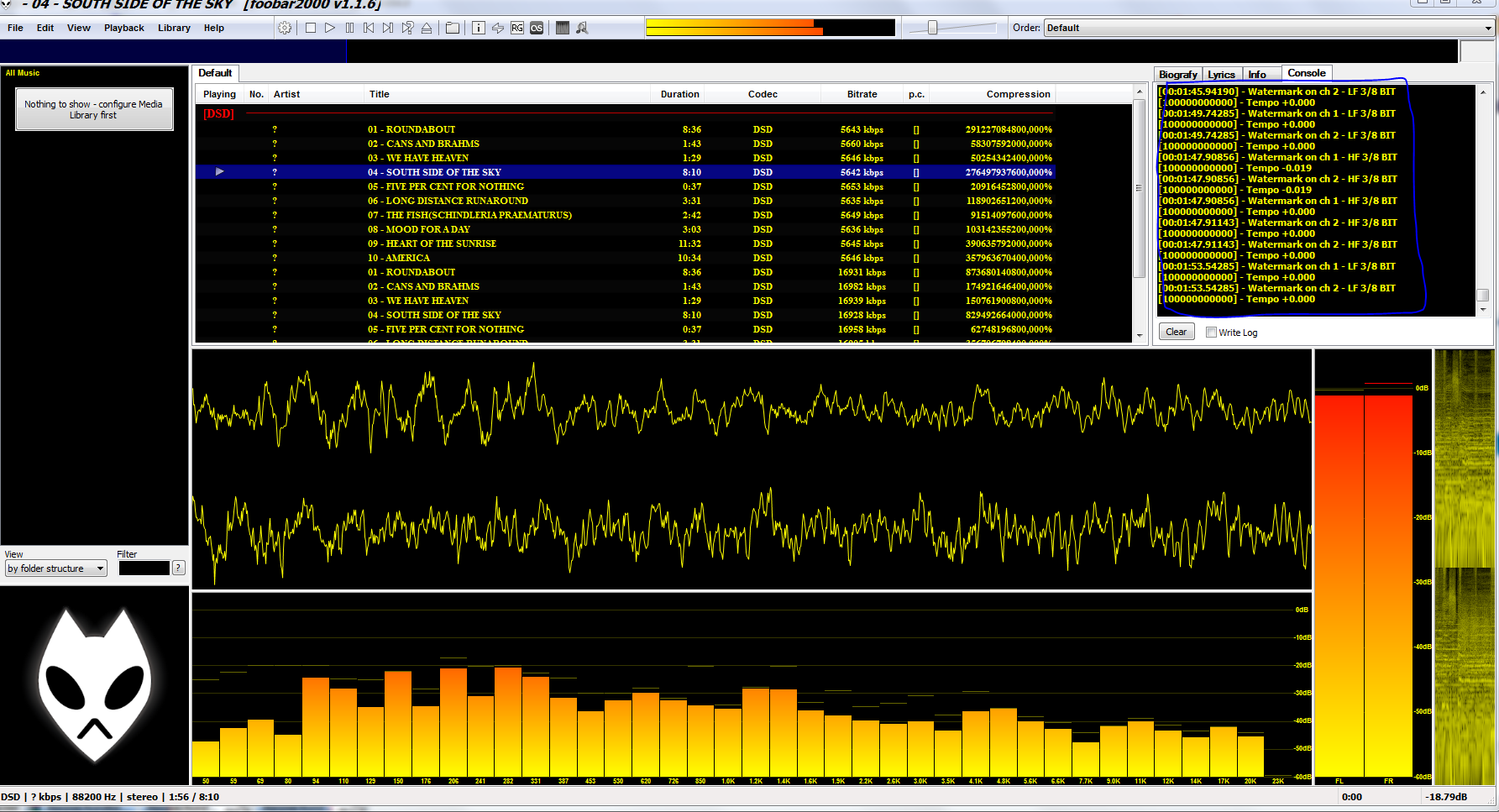Open the preferences gear icon
Image resolution: width=1499 pixels, height=812 pixels.
coord(286,28)
